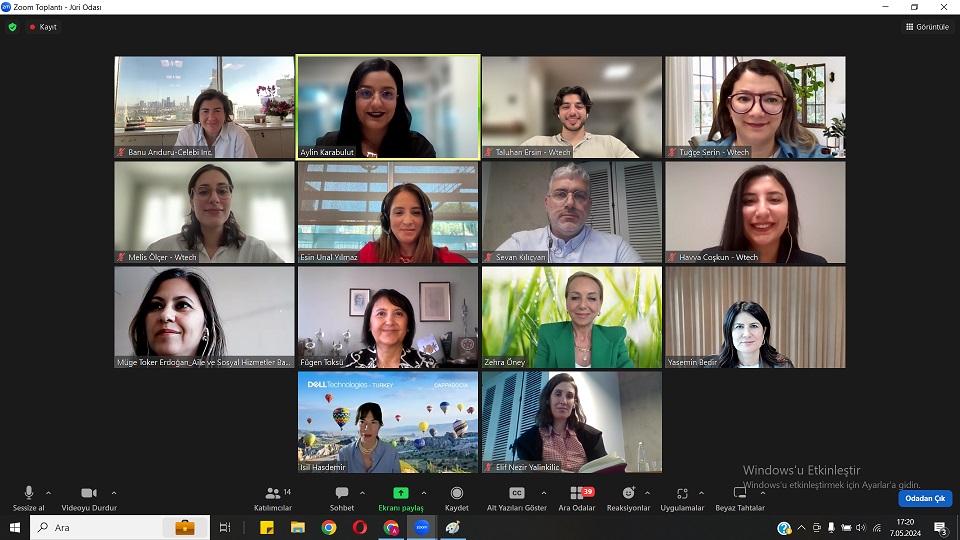Select the Zehra Öney video tile
The width and height of the screenshot is (960, 540).
[x=572, y=317]
